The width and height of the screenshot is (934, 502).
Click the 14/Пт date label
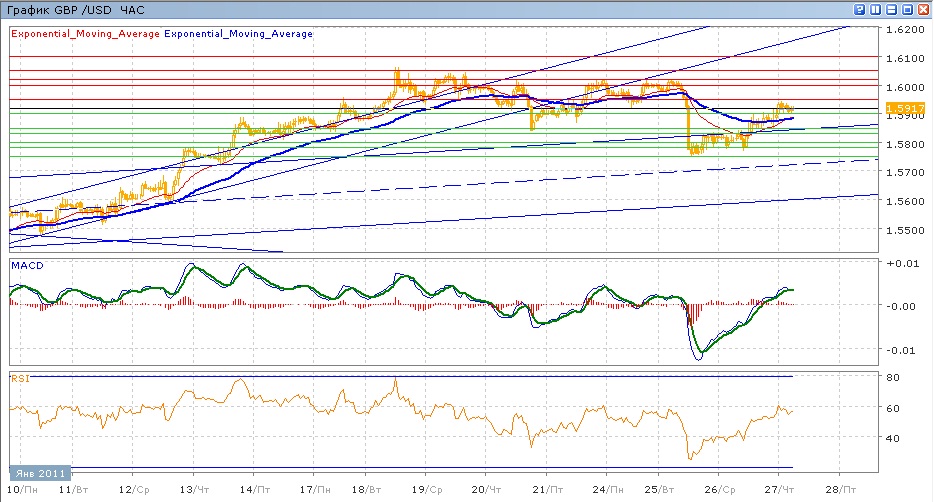[x=255, y=489]
